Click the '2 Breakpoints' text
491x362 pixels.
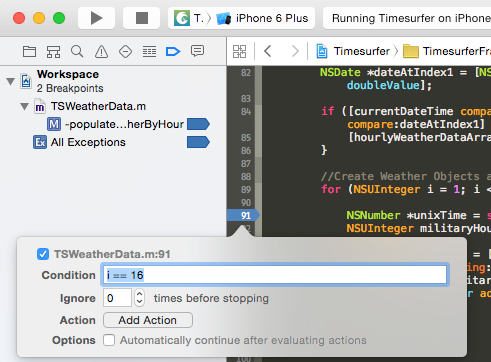pos(70,88)
